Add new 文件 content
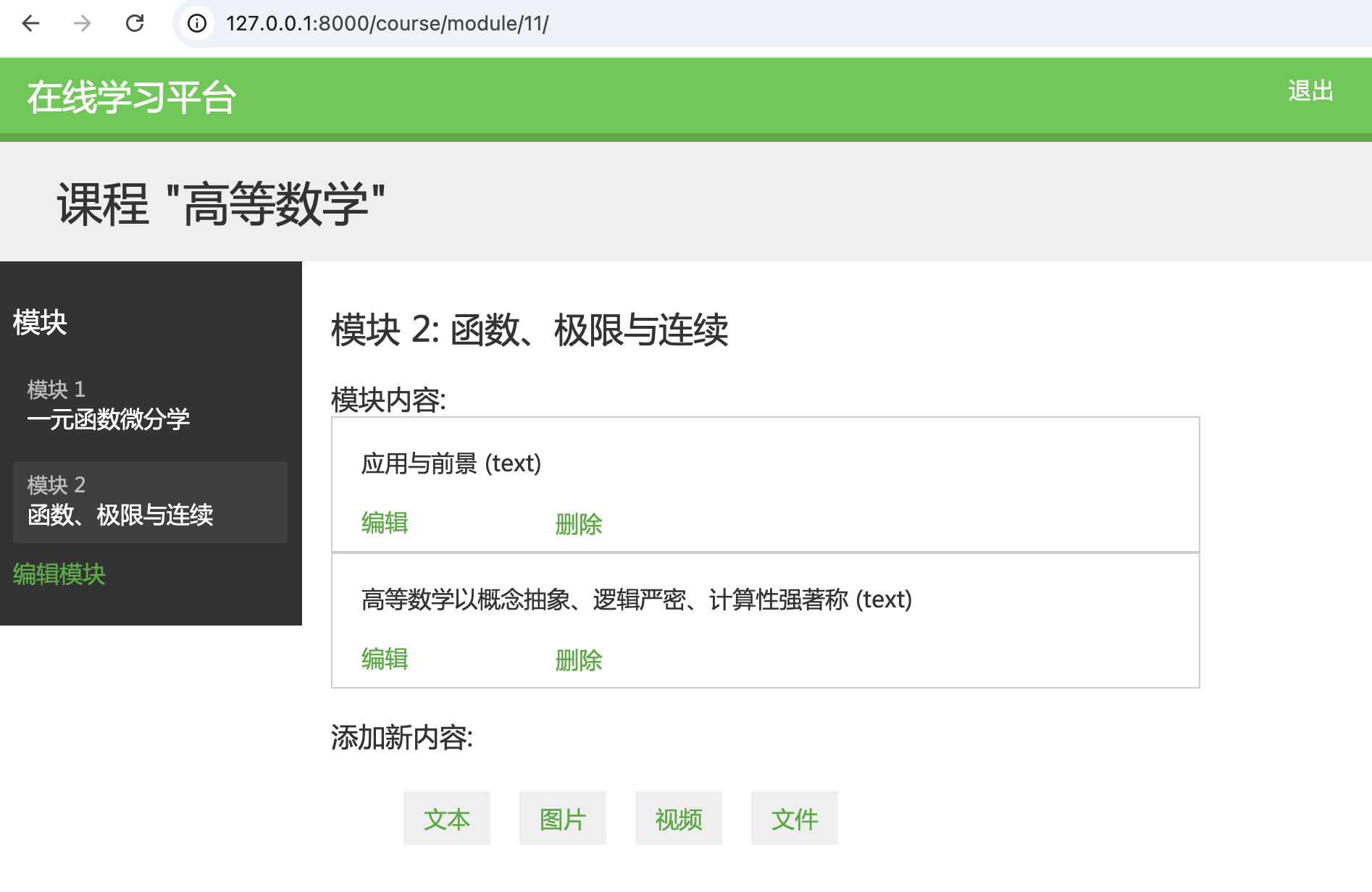 coord(795,818)
